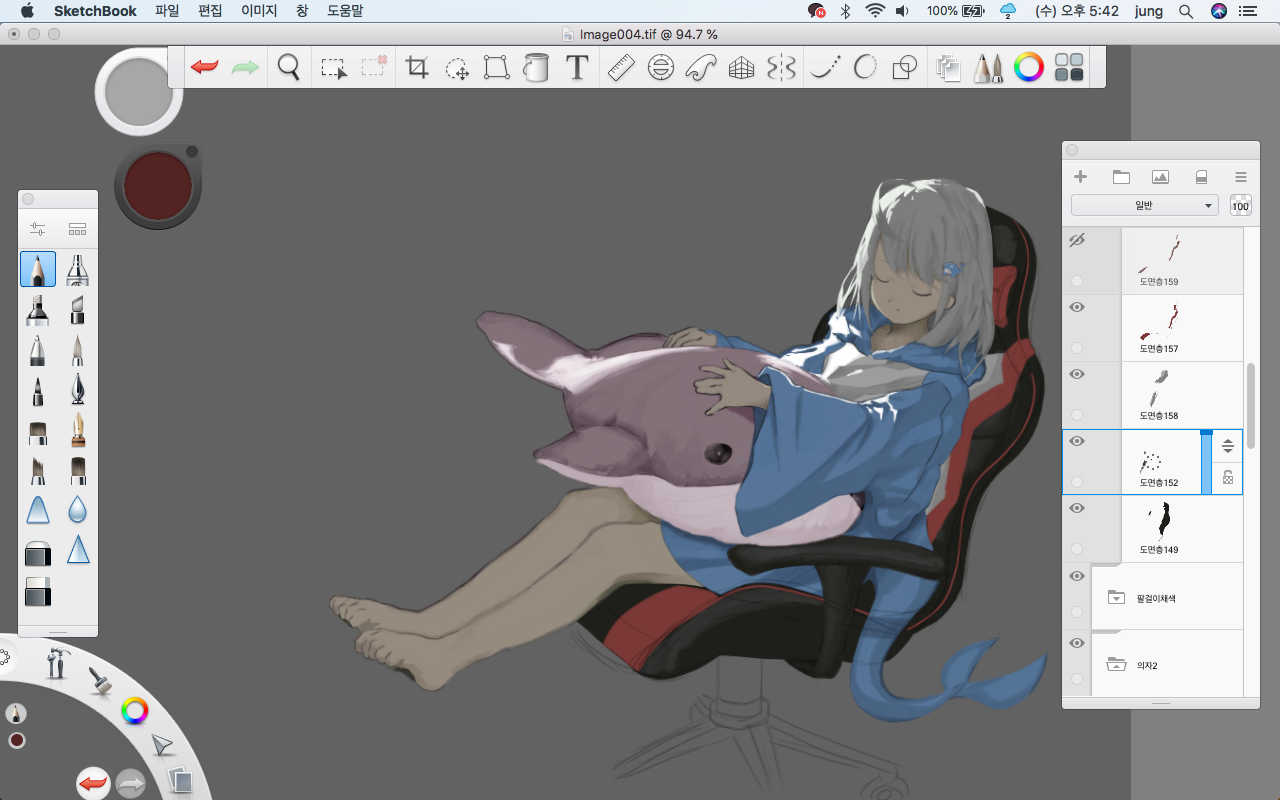The width and height of the screenshot is (1280, 800).
Task: Create a new layer group folder
Action: click(1121, 177)
